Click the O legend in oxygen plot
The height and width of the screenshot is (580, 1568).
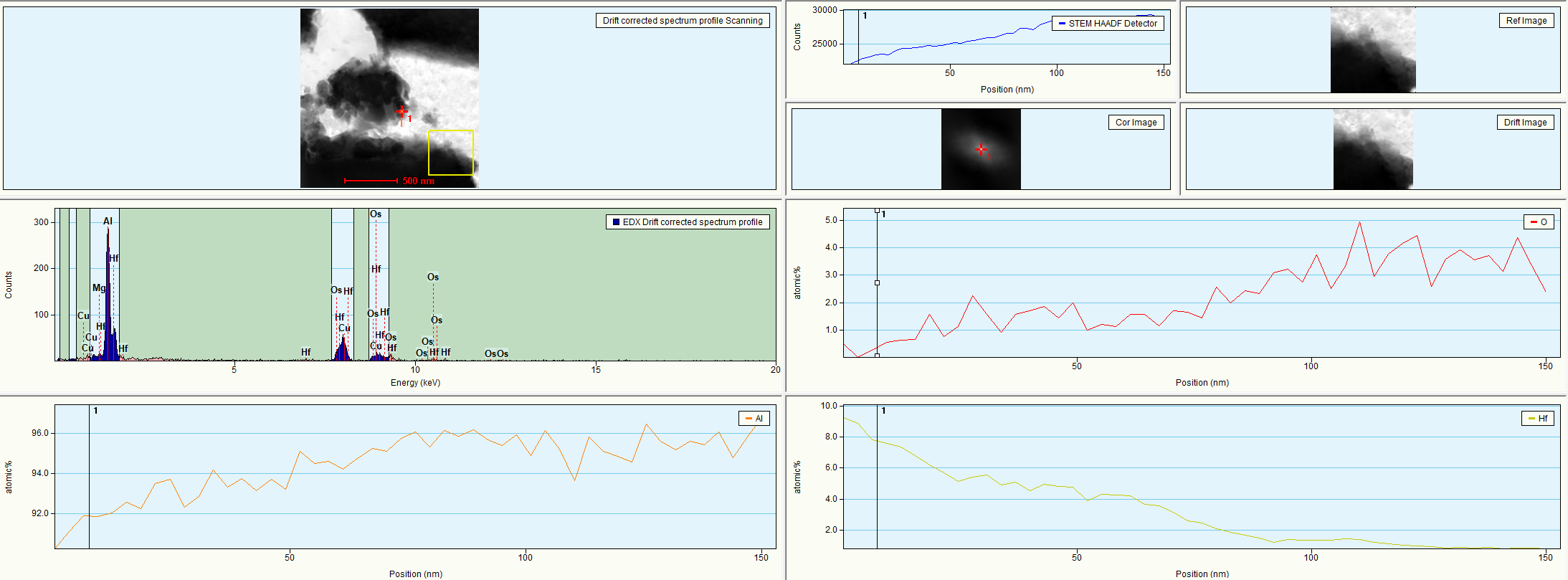click(x=1538, y=222)
